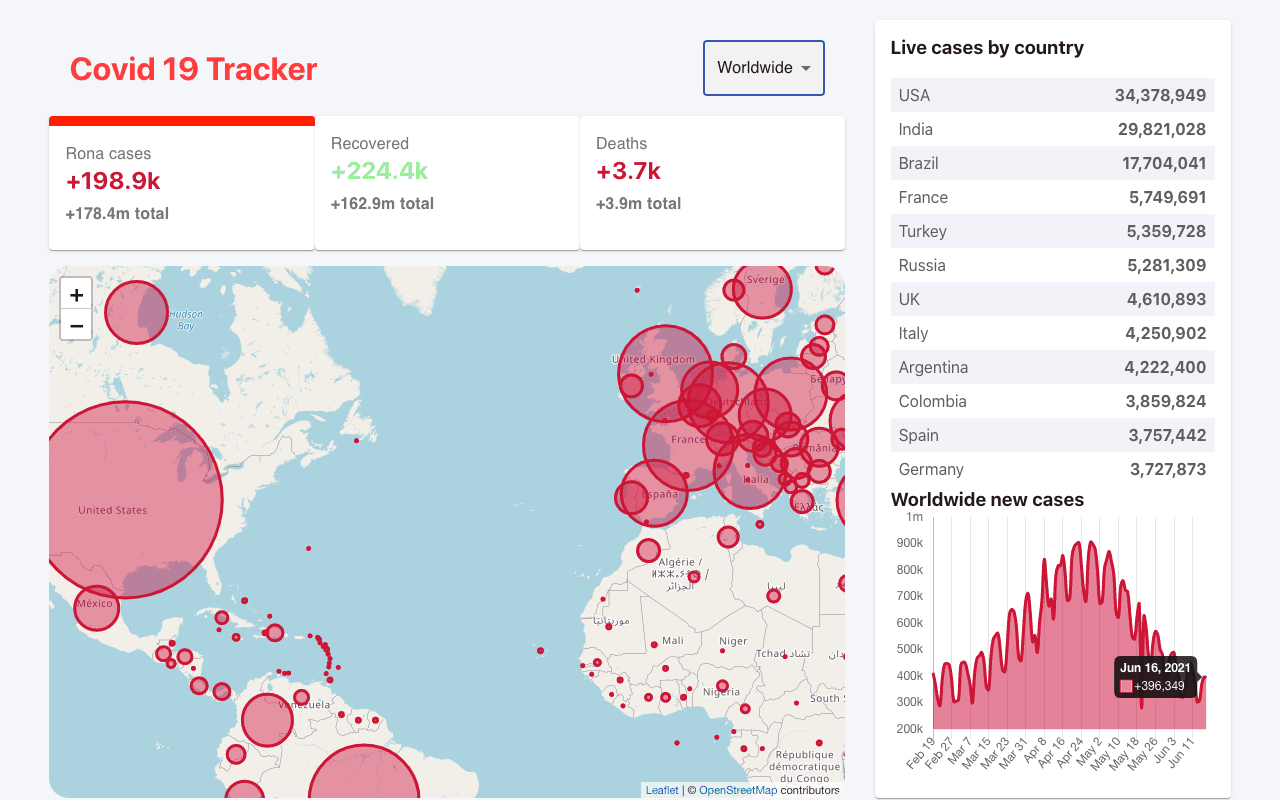Click the Spain row in live cases
The width and height of the screenshot is (1280, 800).
(1053, 435)
